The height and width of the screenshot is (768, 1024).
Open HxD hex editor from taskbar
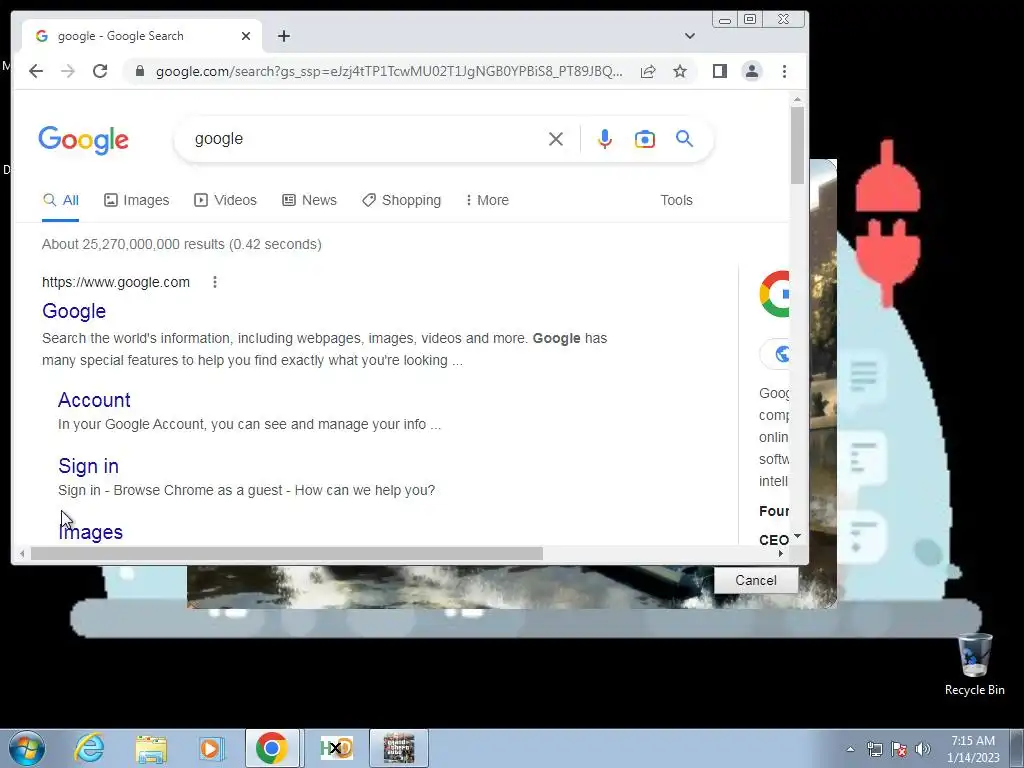tap(336, 748)
